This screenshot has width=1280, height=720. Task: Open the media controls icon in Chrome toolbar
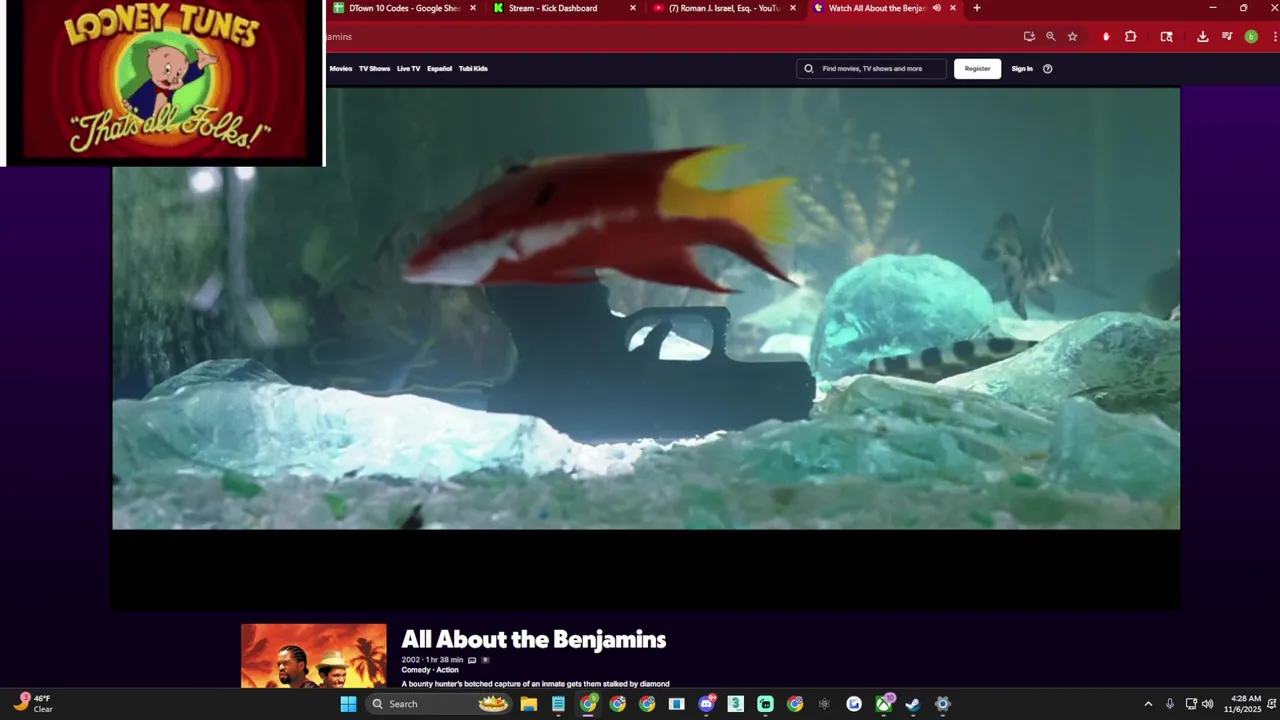1227,36
